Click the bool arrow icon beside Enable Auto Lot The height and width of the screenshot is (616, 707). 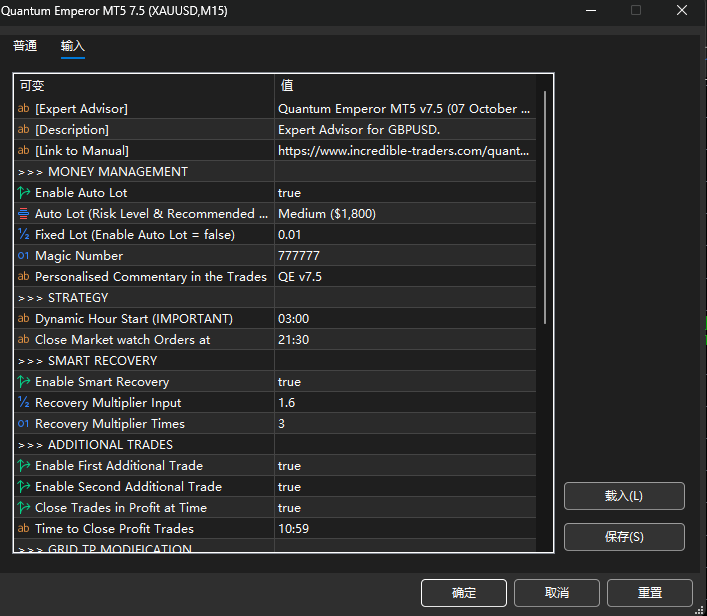tap(23, 193)
